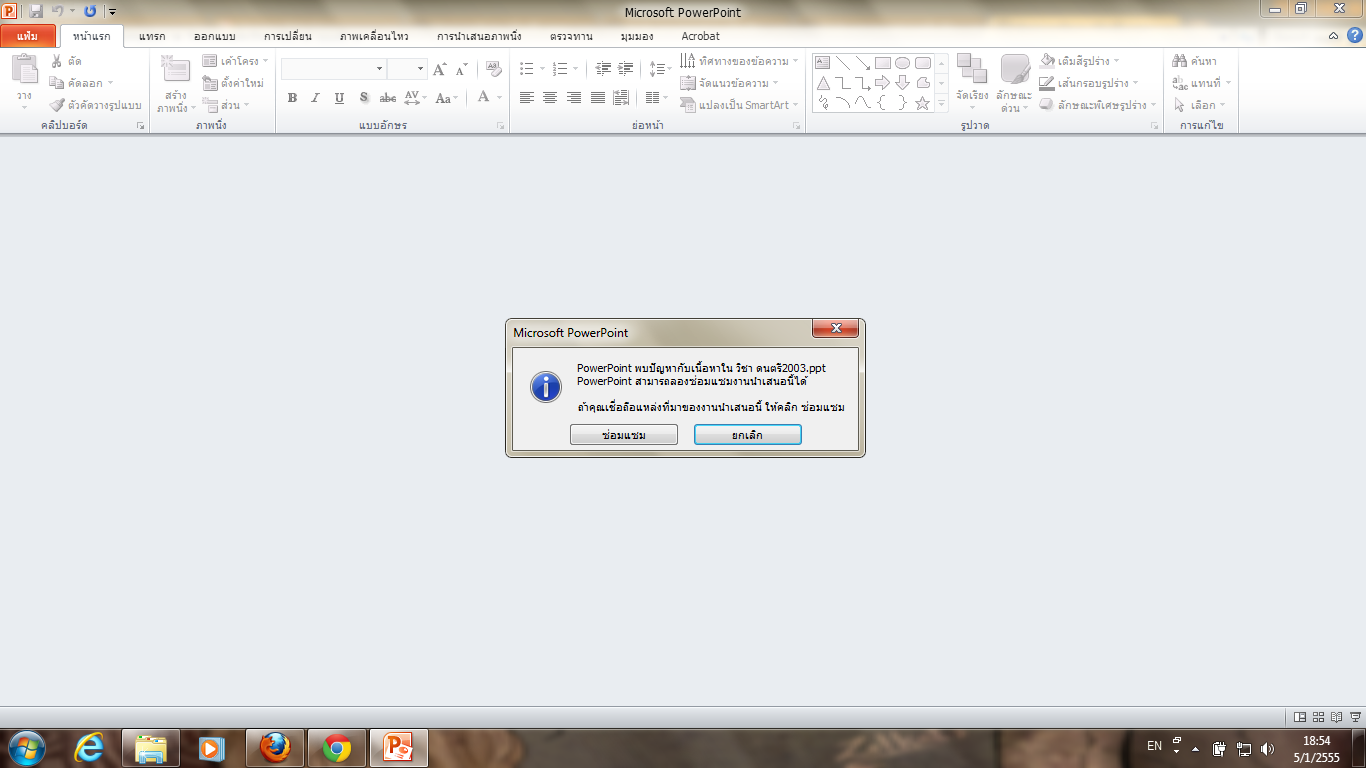The image size is (1366, 768).
Task: Expand the shapes gallery More arrow
Action: click(941, 104)
